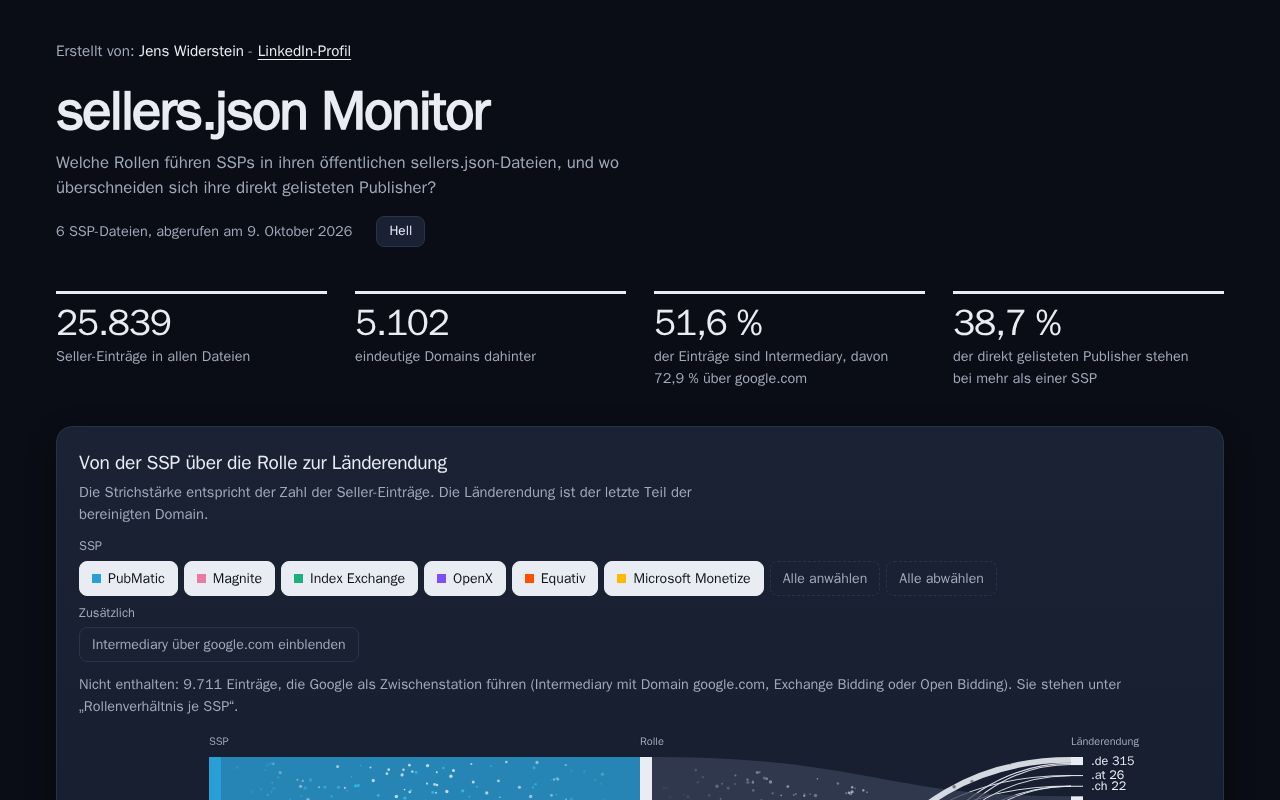Image resolution: width=1280 pixels, height=800 pixels.
Task: Click the blue SSP flow band in chart
Action: coord(430,778)
